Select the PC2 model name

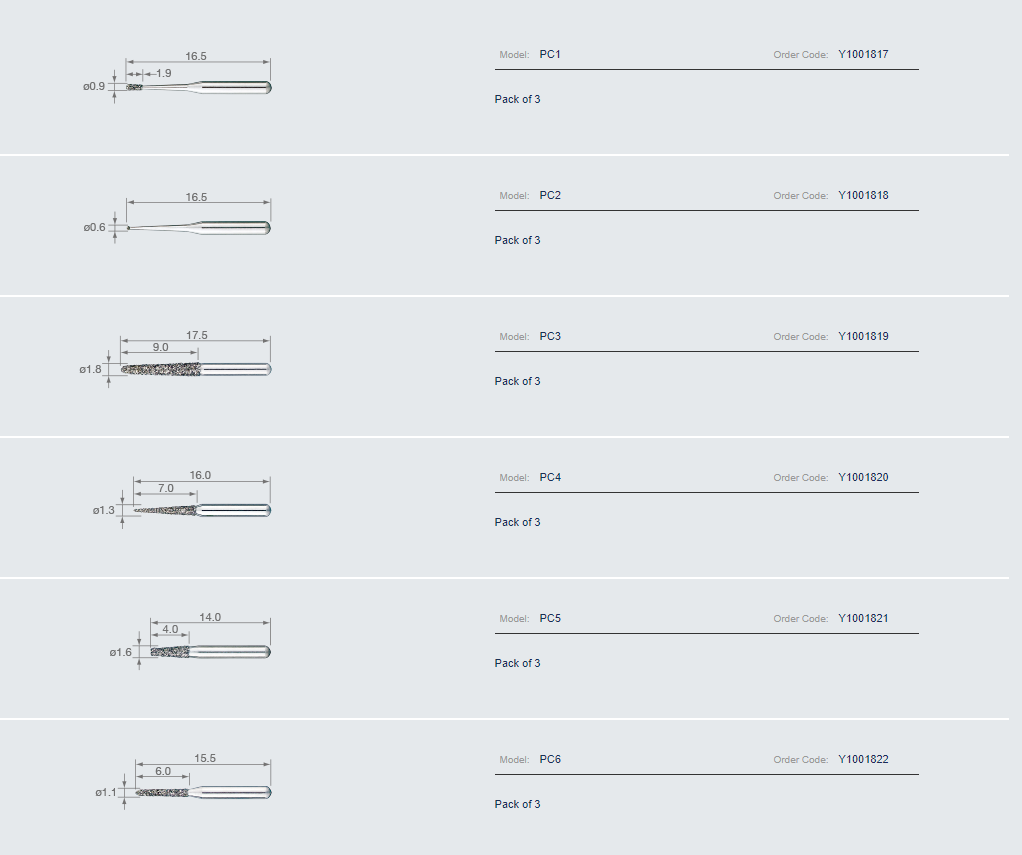tap(550, 196)
